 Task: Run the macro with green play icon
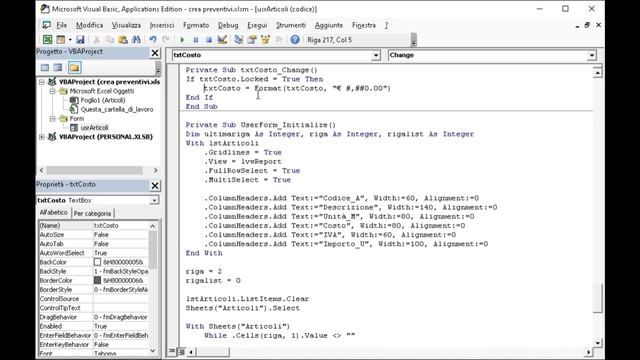tap(182, 40)
